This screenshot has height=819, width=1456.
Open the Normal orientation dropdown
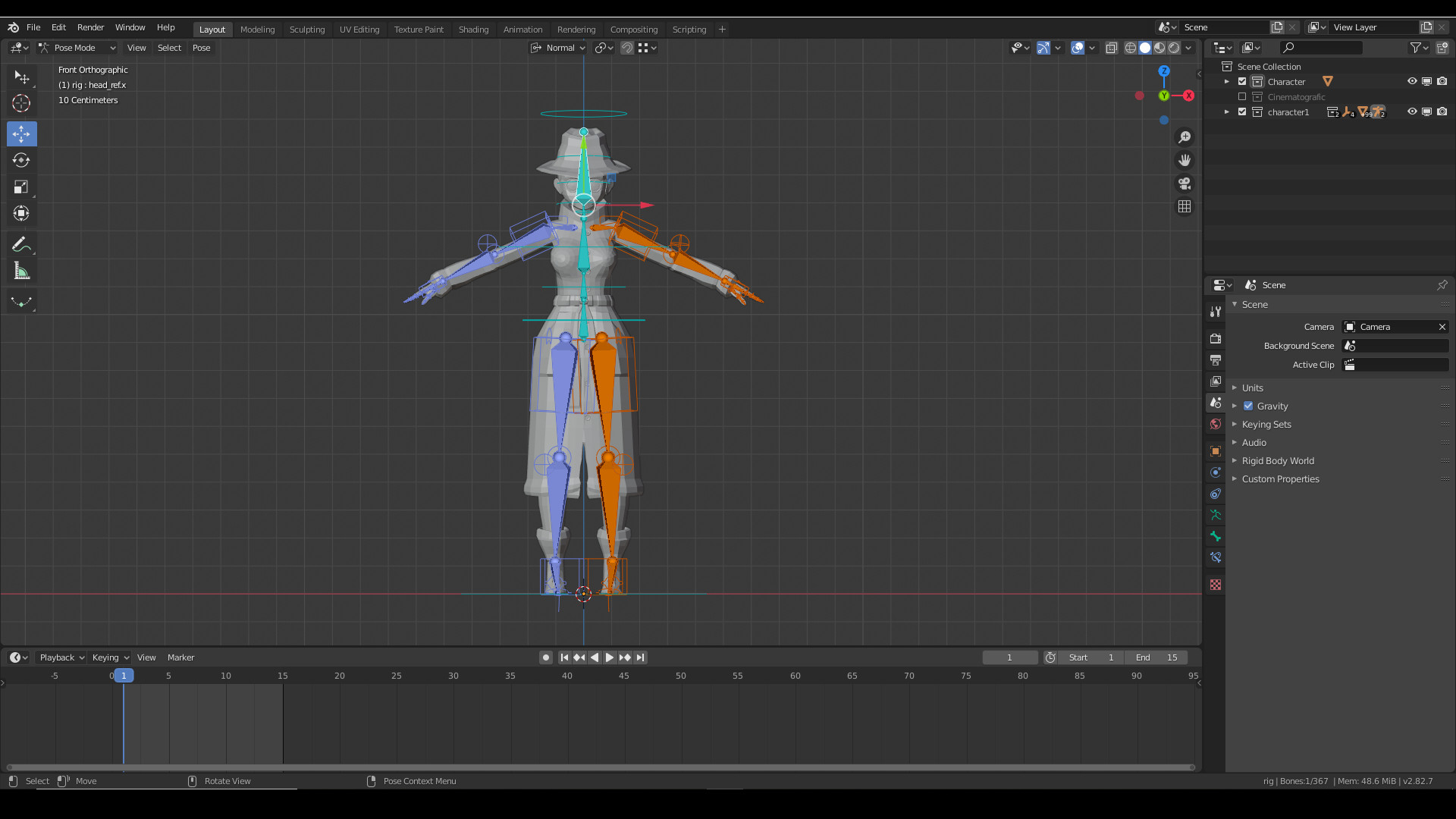pyautogui.click(x=558, y=48)
